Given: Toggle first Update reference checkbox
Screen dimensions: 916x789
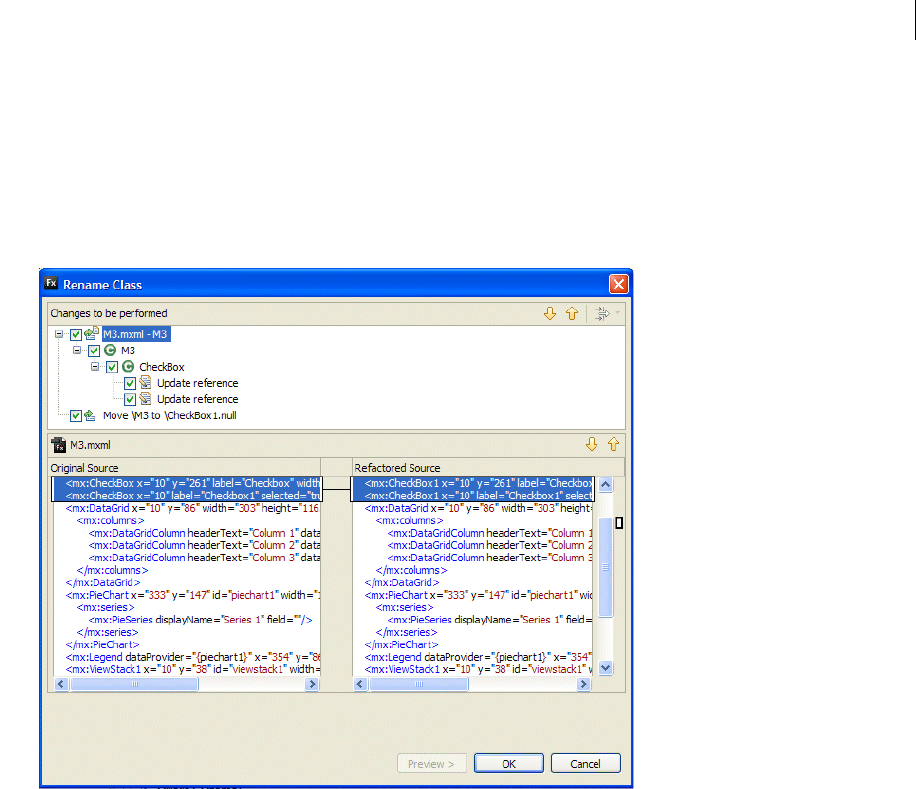Looking at the screenshot, I should (x=130, y=383).
